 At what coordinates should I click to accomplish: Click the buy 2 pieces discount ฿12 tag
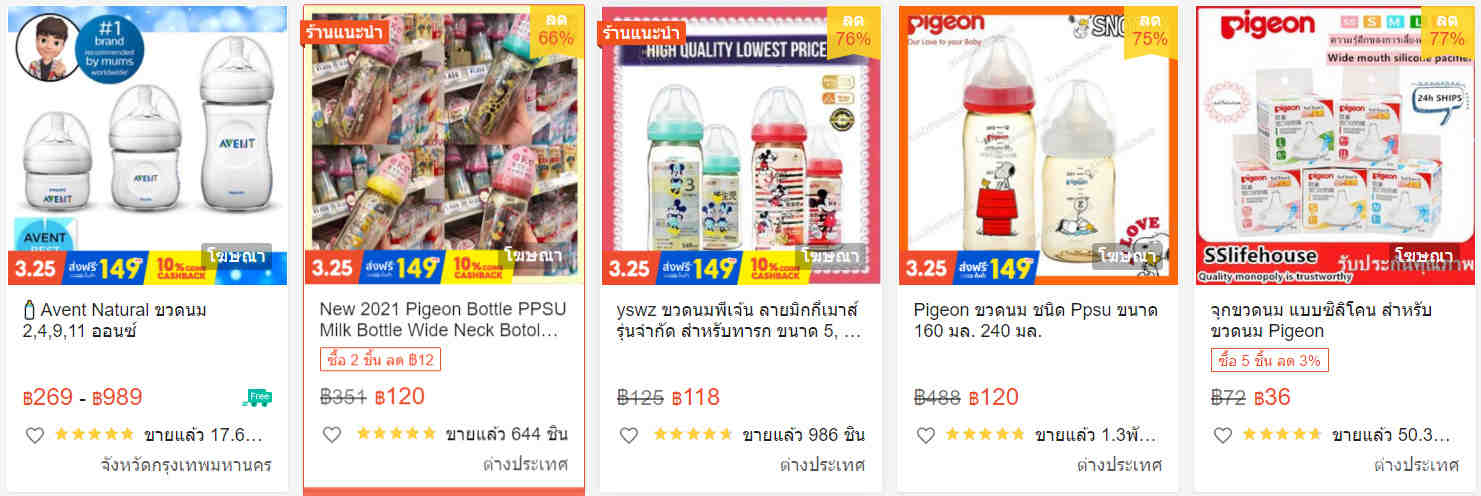(380, 360)
